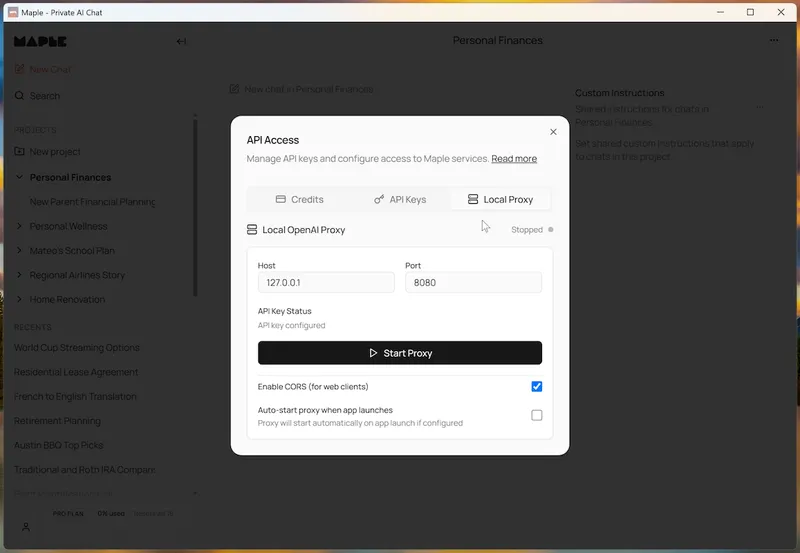The height and width of the screenshot is (553, 800).
Task: Click the Stopped status indicator
Action: click(532, 230)
